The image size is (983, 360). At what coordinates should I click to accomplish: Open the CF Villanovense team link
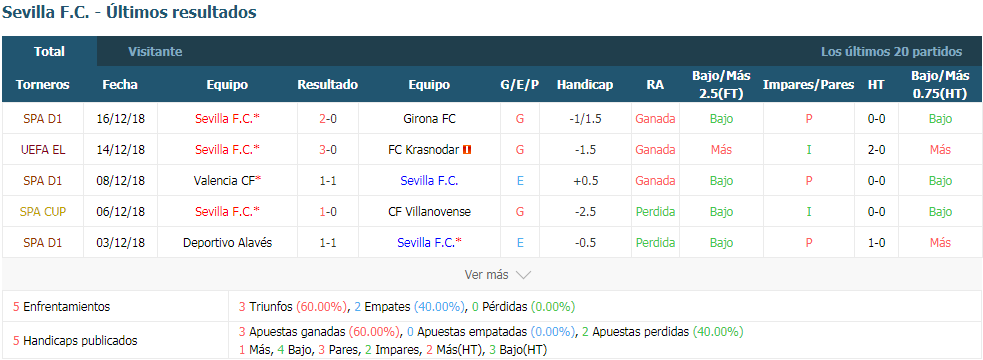tap(429, 212)
